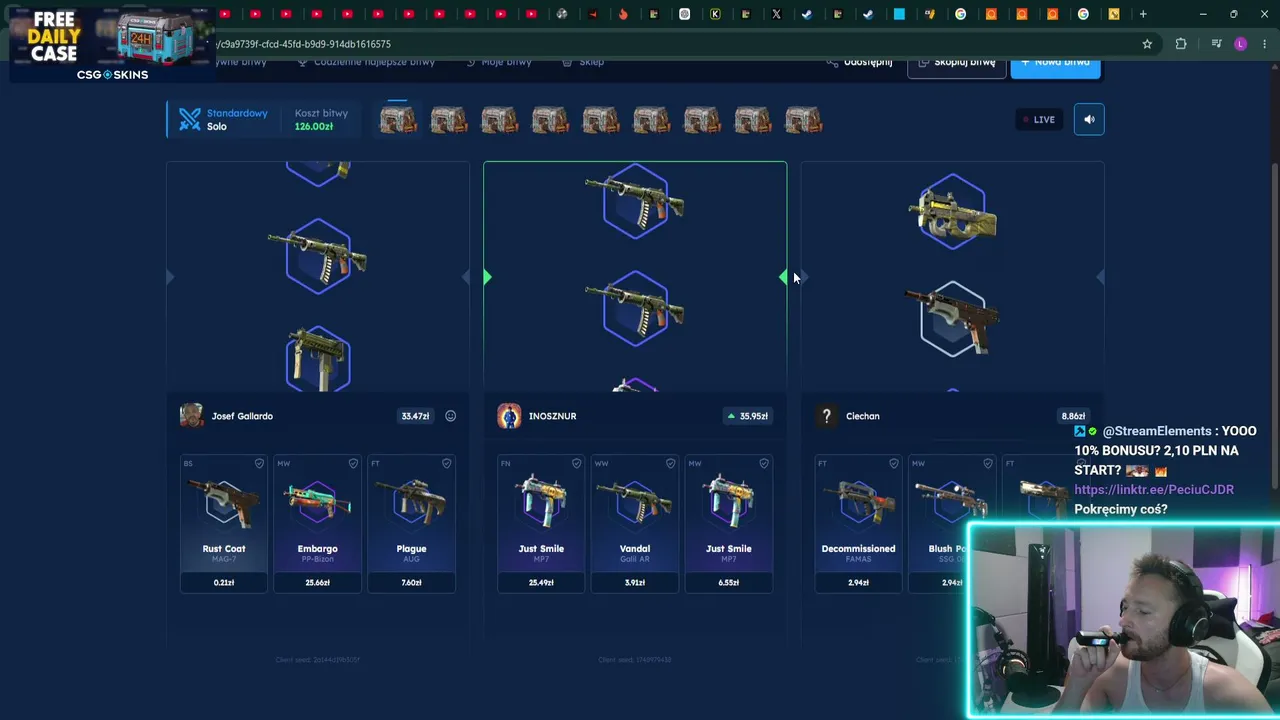Screen dimensions: 1280x720
Task: Open Codzienne najlepsze bitwy menu item
Action: [x=366, y=62]
